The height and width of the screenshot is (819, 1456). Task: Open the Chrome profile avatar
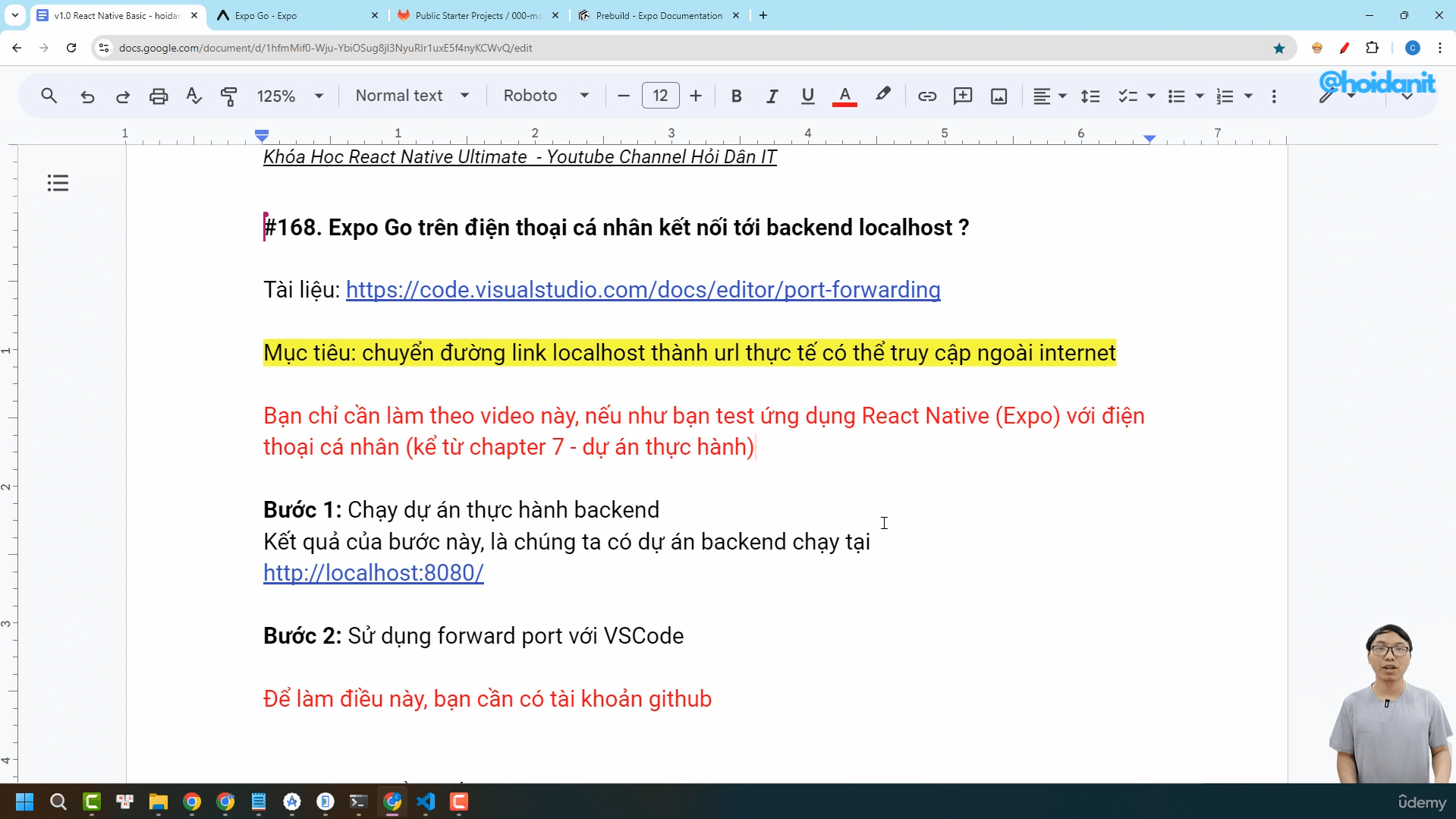pyautogui.click(x=1412, y=48)
